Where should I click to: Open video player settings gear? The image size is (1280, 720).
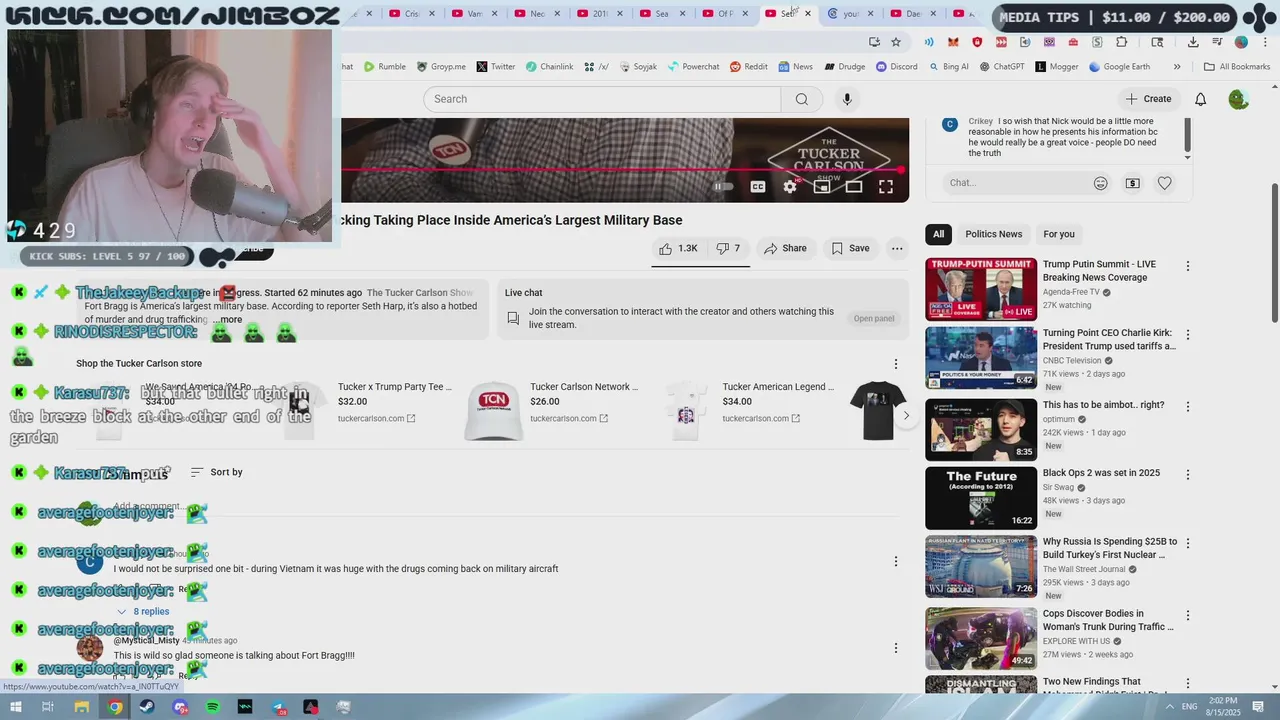(790, 187)
